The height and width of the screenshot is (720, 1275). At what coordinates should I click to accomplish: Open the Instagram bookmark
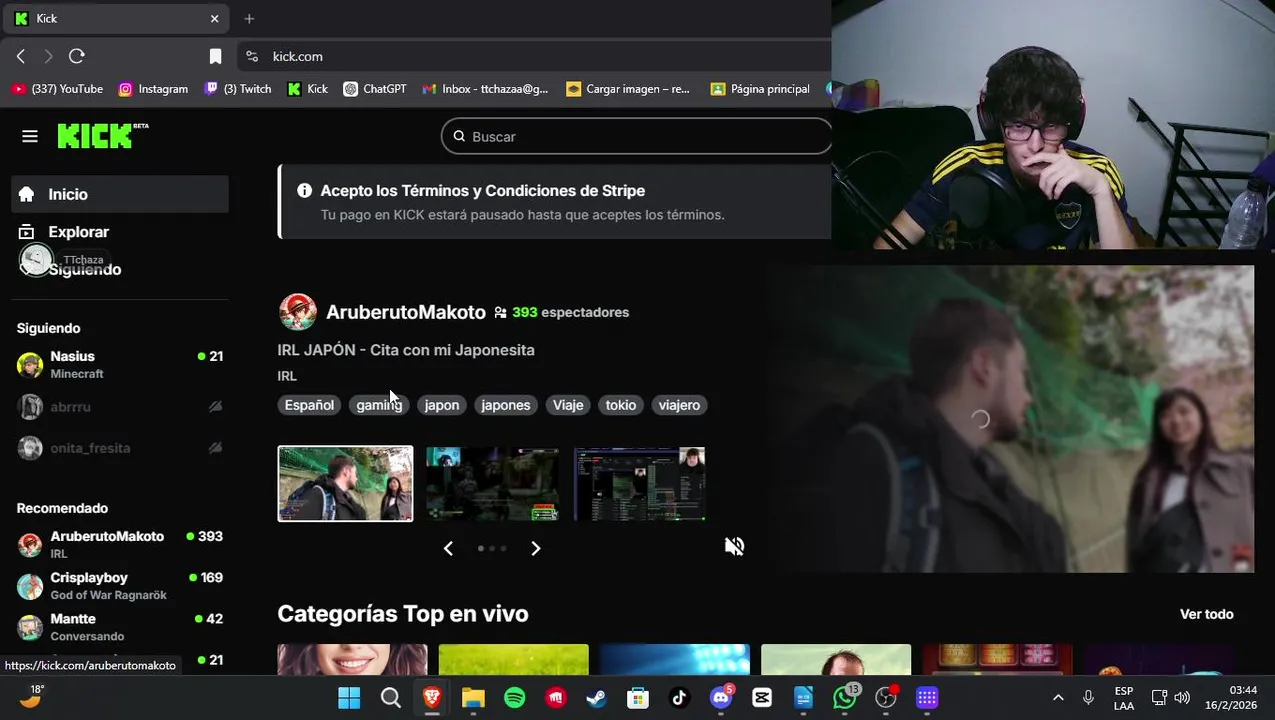point(153,89)
